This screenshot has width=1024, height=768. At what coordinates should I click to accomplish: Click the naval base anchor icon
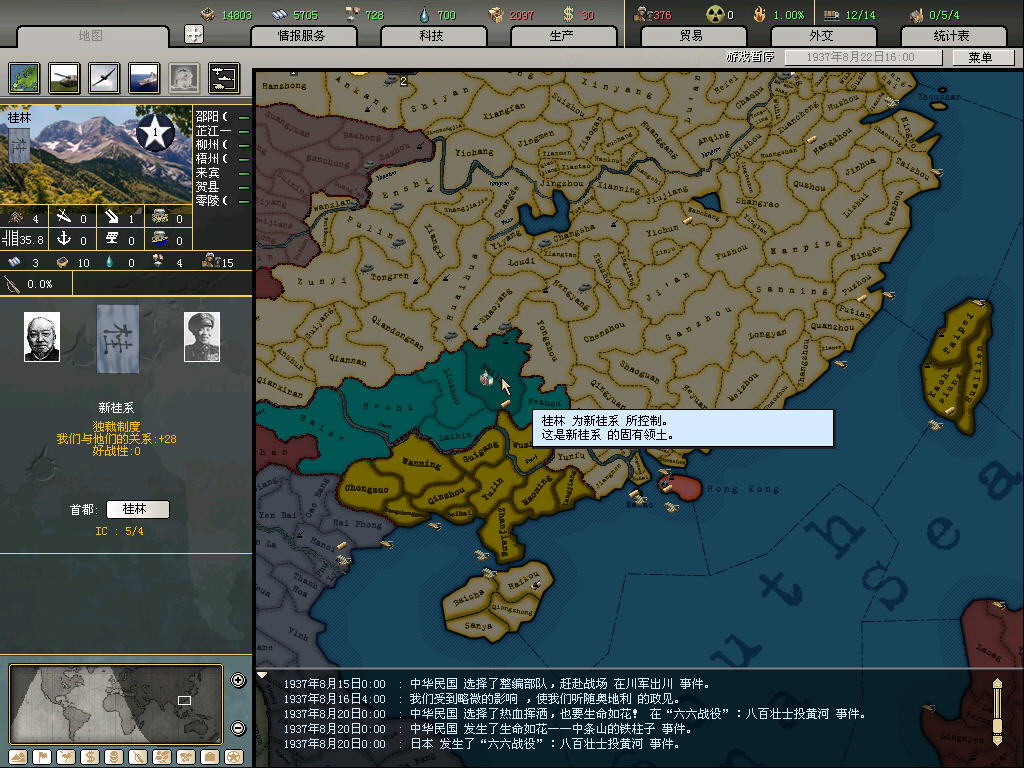click(63, 238)
